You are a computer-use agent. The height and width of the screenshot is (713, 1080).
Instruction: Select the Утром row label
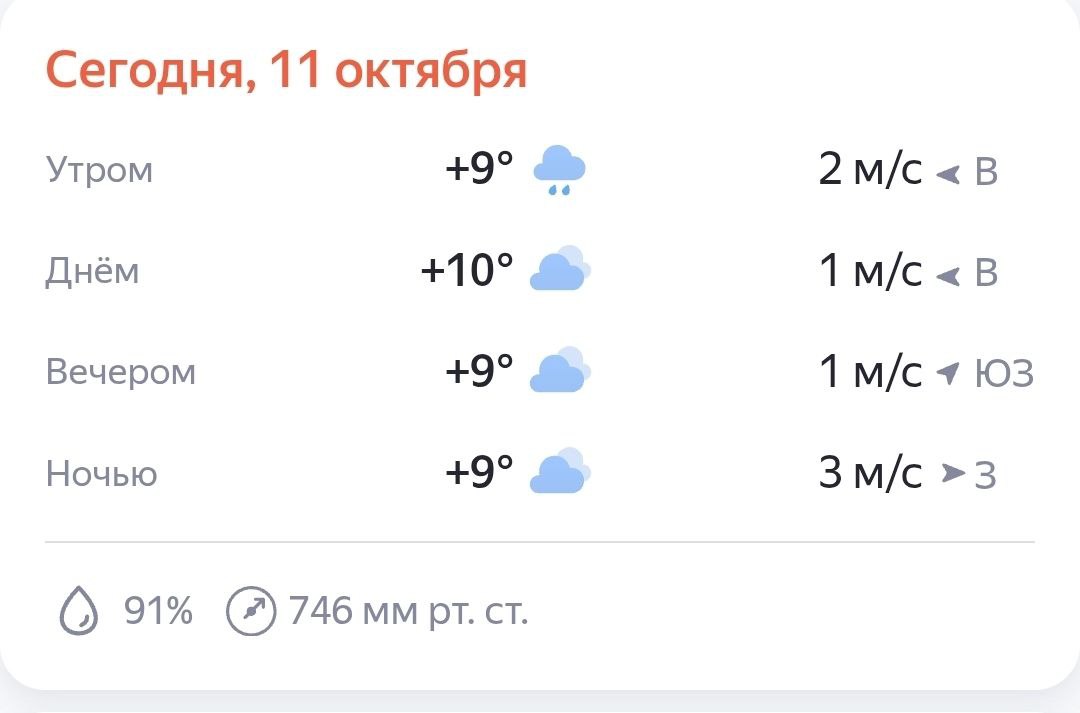(x=100, y=170)
